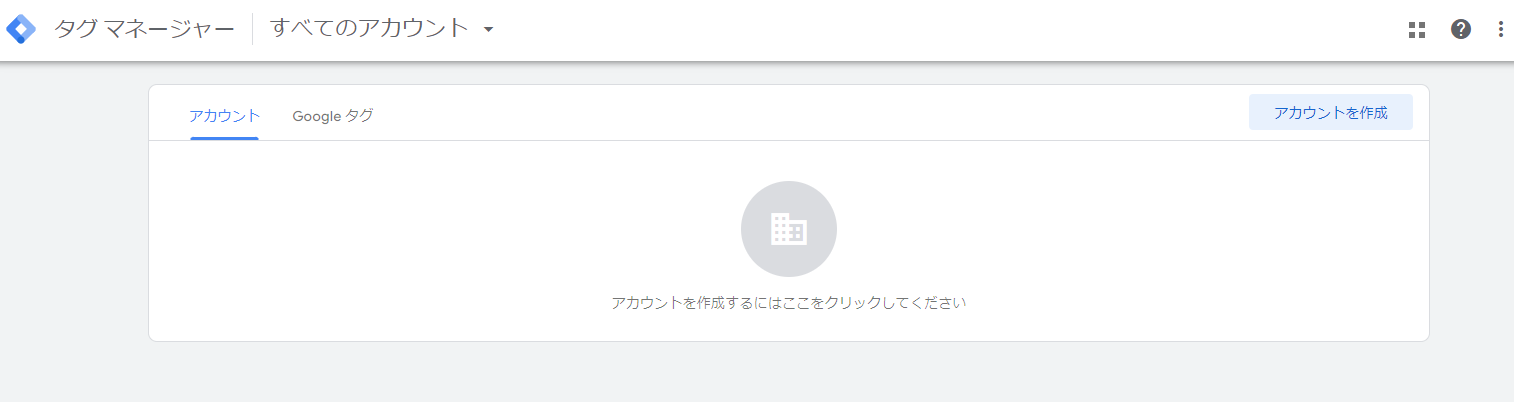Switch to the Google タグ tab
The width and height of the screenshot is (1514, 402).
333,115
